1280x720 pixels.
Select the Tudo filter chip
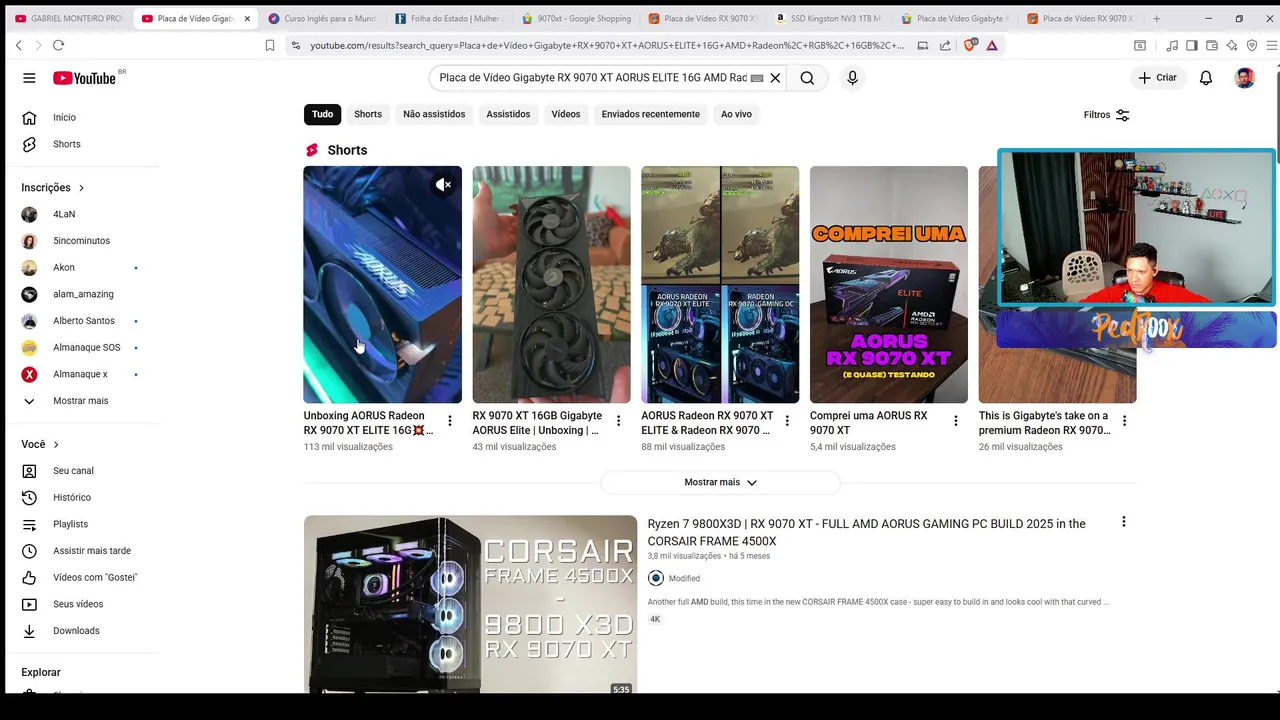[x=322, y=114]
